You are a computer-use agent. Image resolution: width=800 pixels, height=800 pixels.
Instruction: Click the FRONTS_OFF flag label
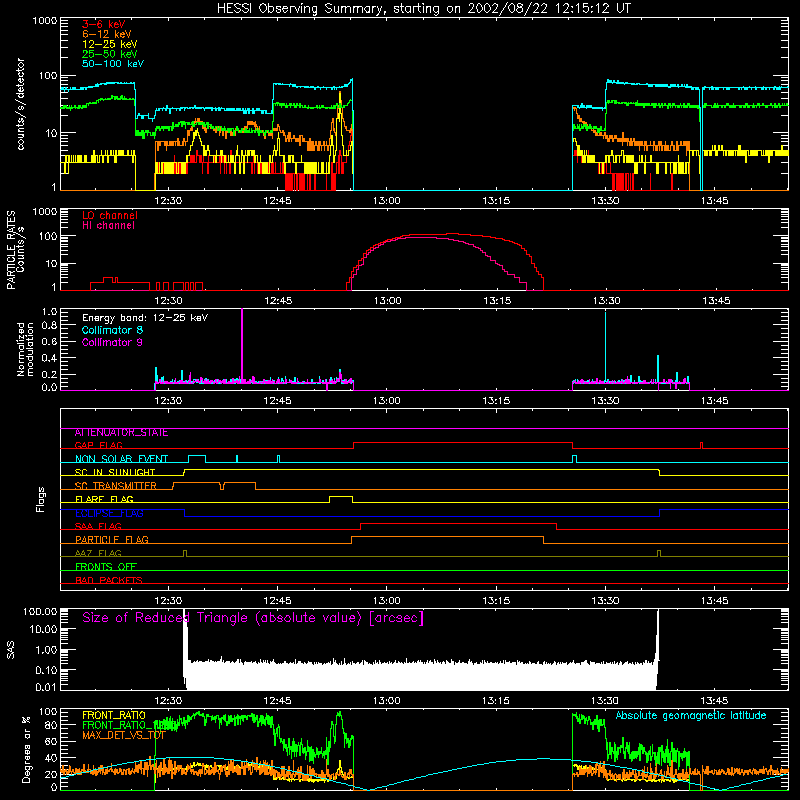[106, 567]
